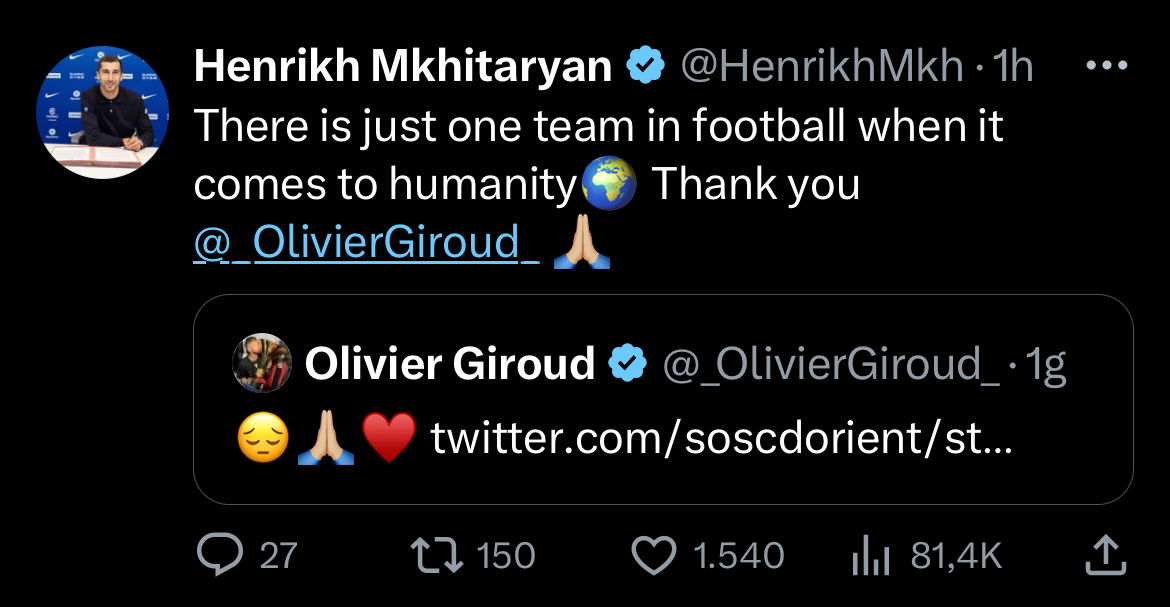Screen dimensions: 1170x607
Task: Click Olivier Giroud's verified badge
Action: (629, 363)
